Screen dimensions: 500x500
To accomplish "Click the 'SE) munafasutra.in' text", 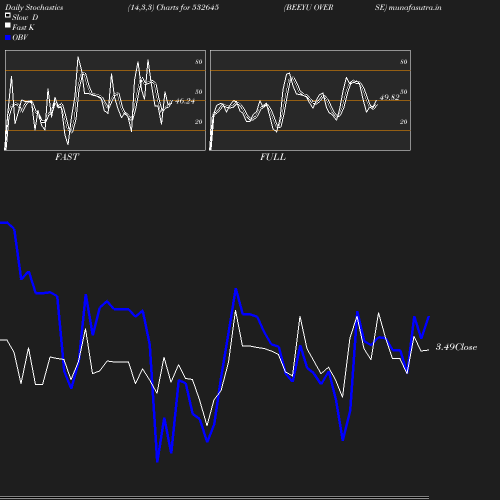I will (408, 7).
